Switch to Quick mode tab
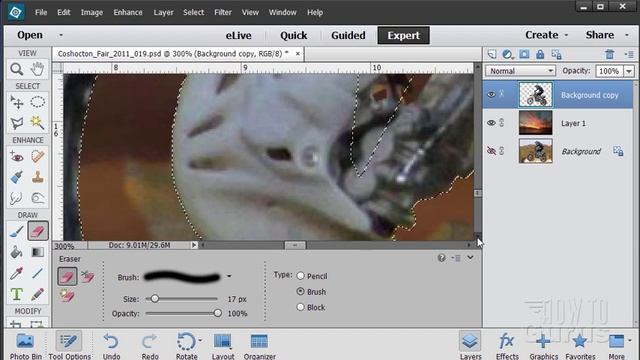 pos(293,36)
